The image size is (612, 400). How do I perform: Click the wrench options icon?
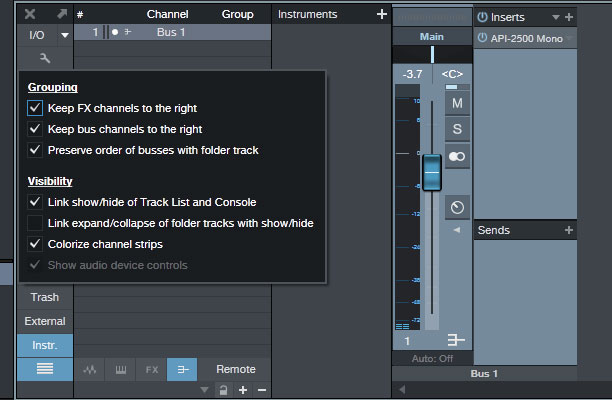tap(44, 58)
